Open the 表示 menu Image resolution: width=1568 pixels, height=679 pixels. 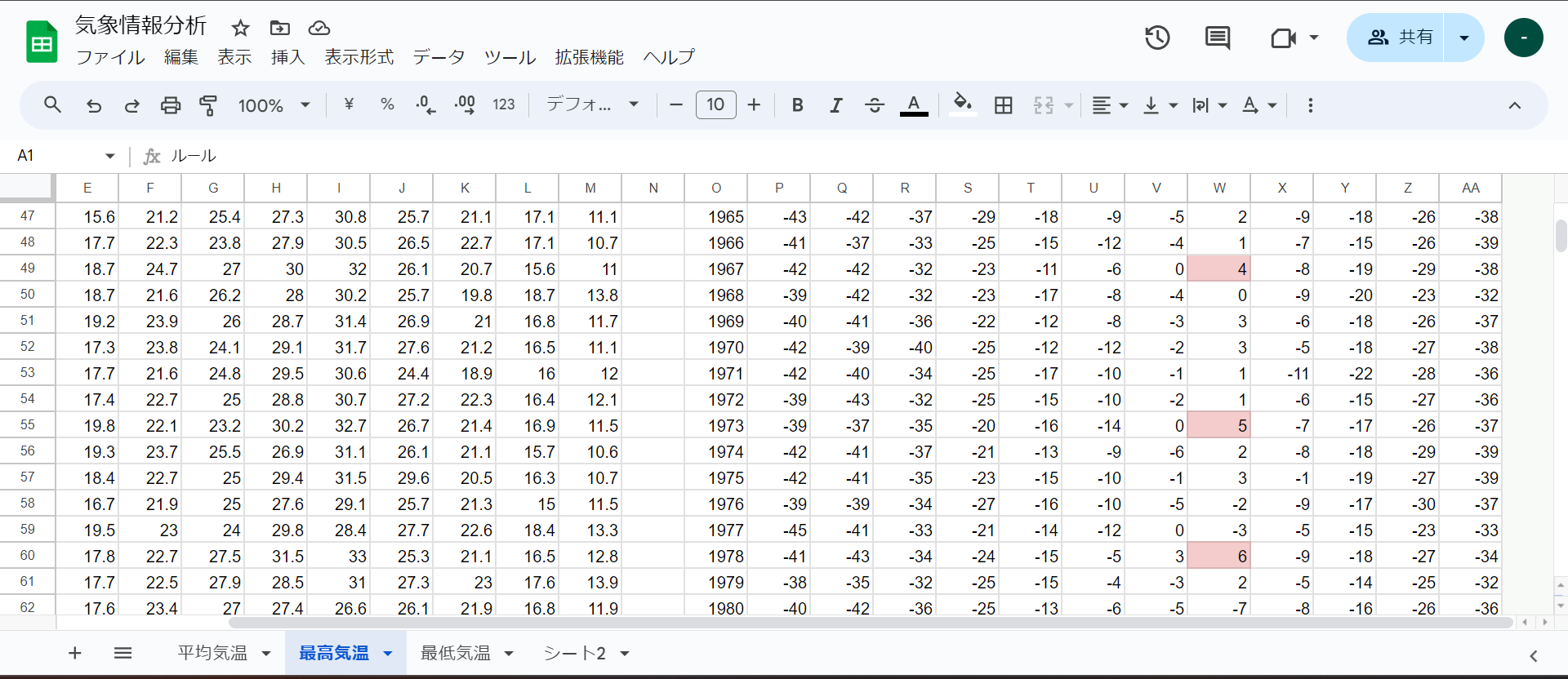pos(234,57)
